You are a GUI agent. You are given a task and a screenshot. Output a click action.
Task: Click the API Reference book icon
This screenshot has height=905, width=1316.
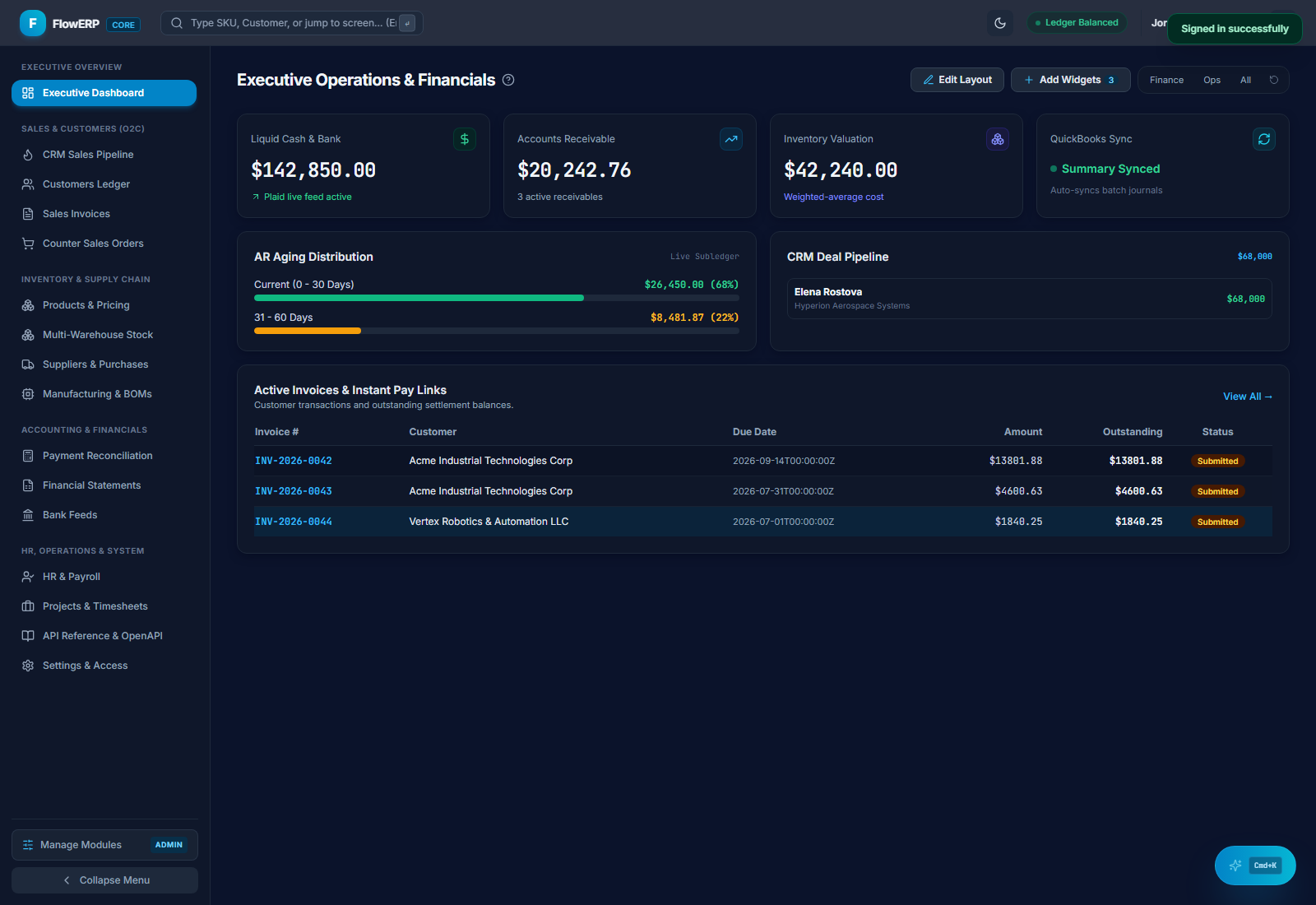[x=28, y=636]
